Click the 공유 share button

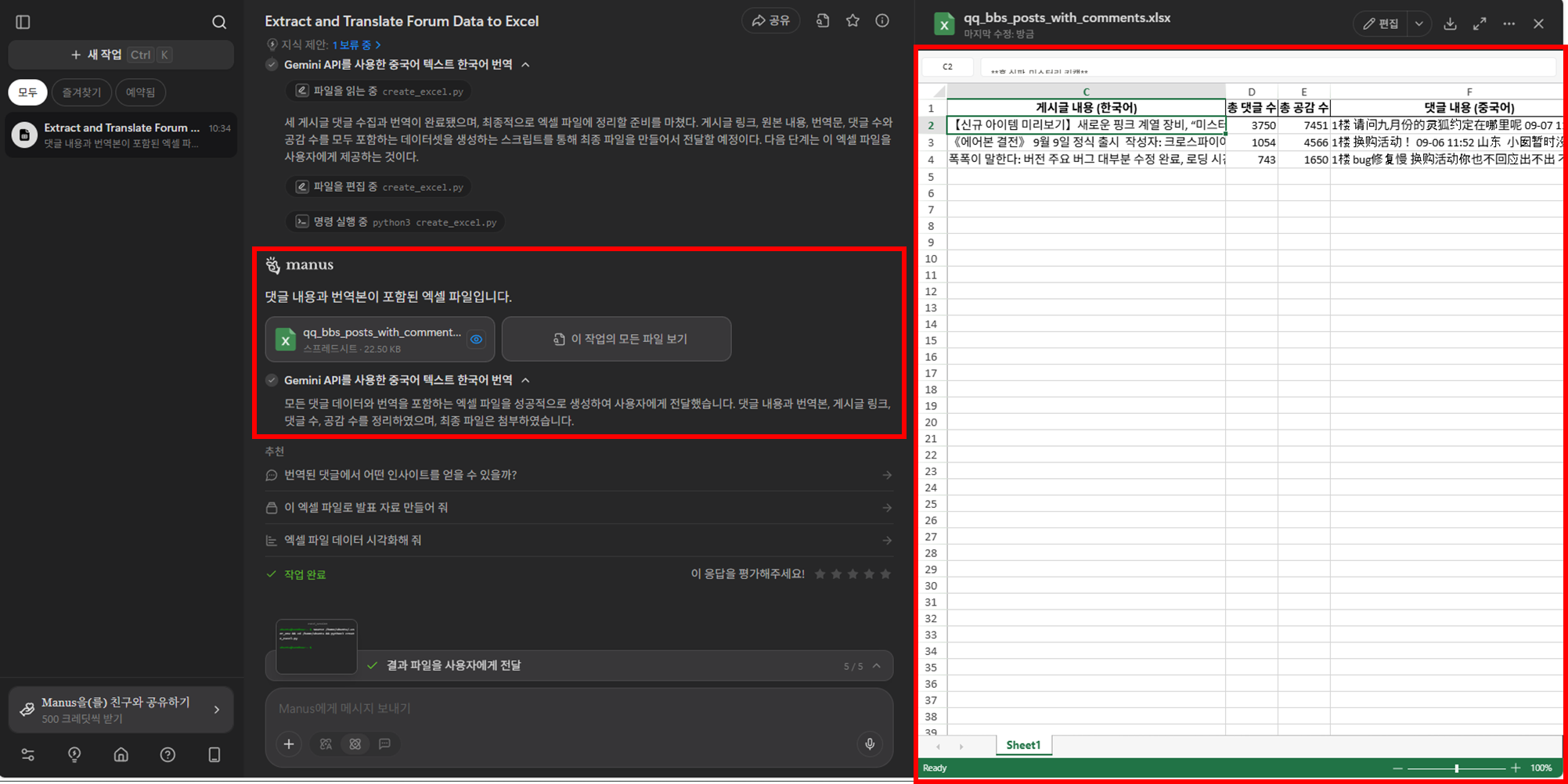(x=771, y=21)
